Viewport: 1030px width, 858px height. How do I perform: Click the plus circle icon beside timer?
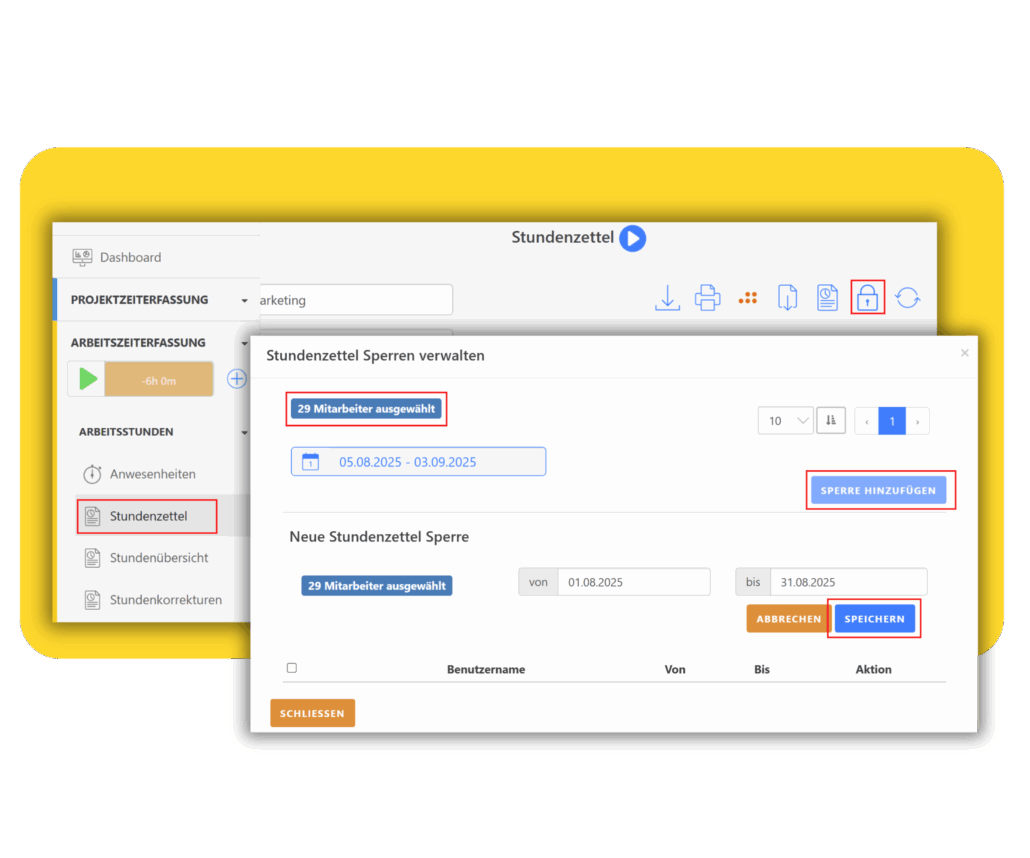(x=237, y=379)
